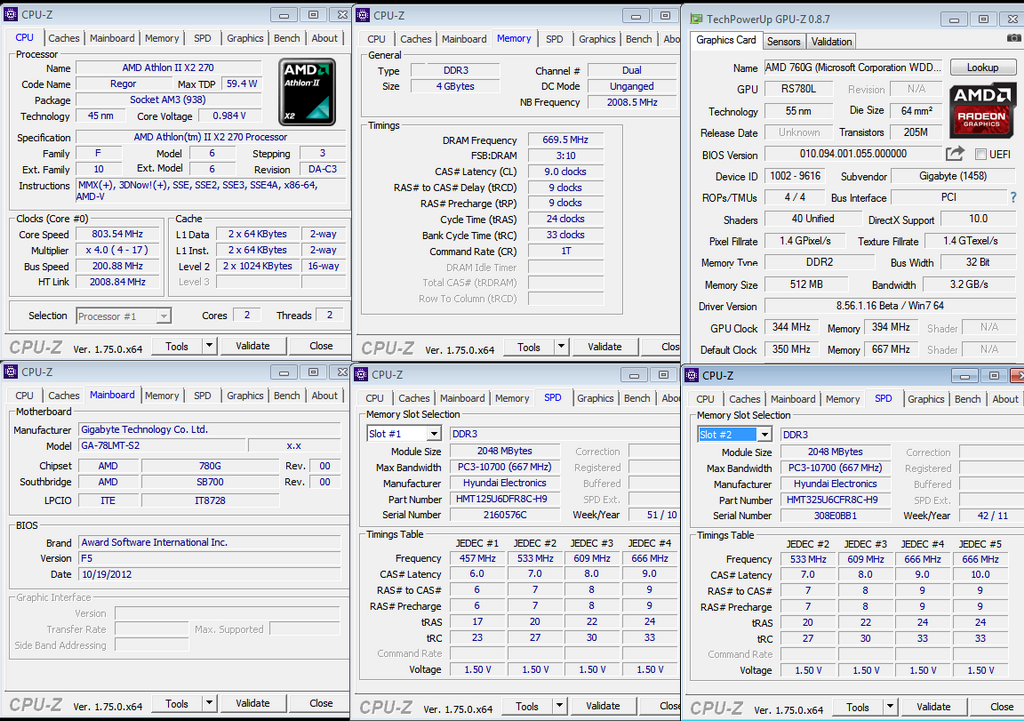1024x721 pixels.
Task: Open the Graphics tab in the Mainboard-tab window
Action: (x=245, y=395)
